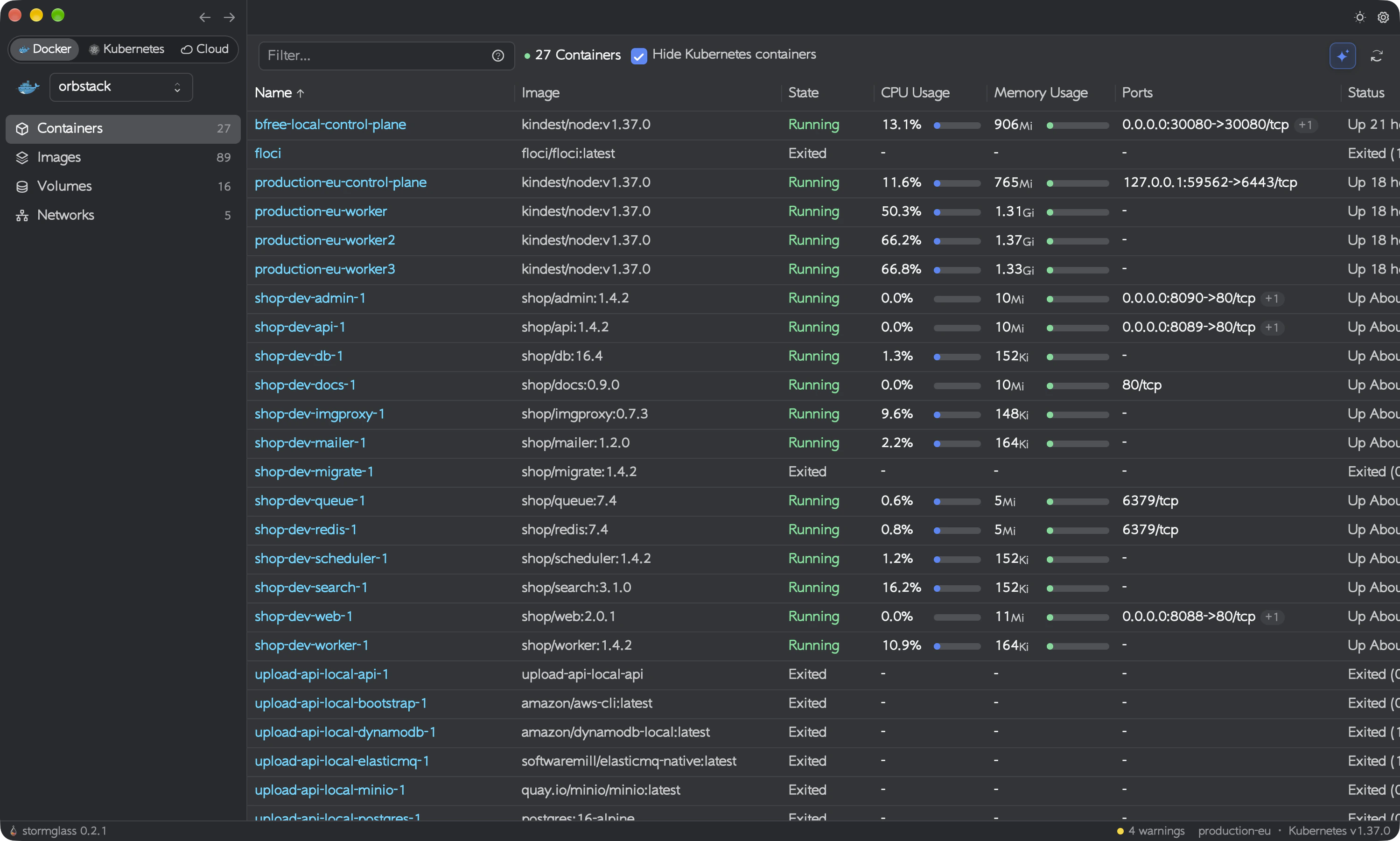Select Images in the sidebar
Screen dimensions: 1400x841
123,158
